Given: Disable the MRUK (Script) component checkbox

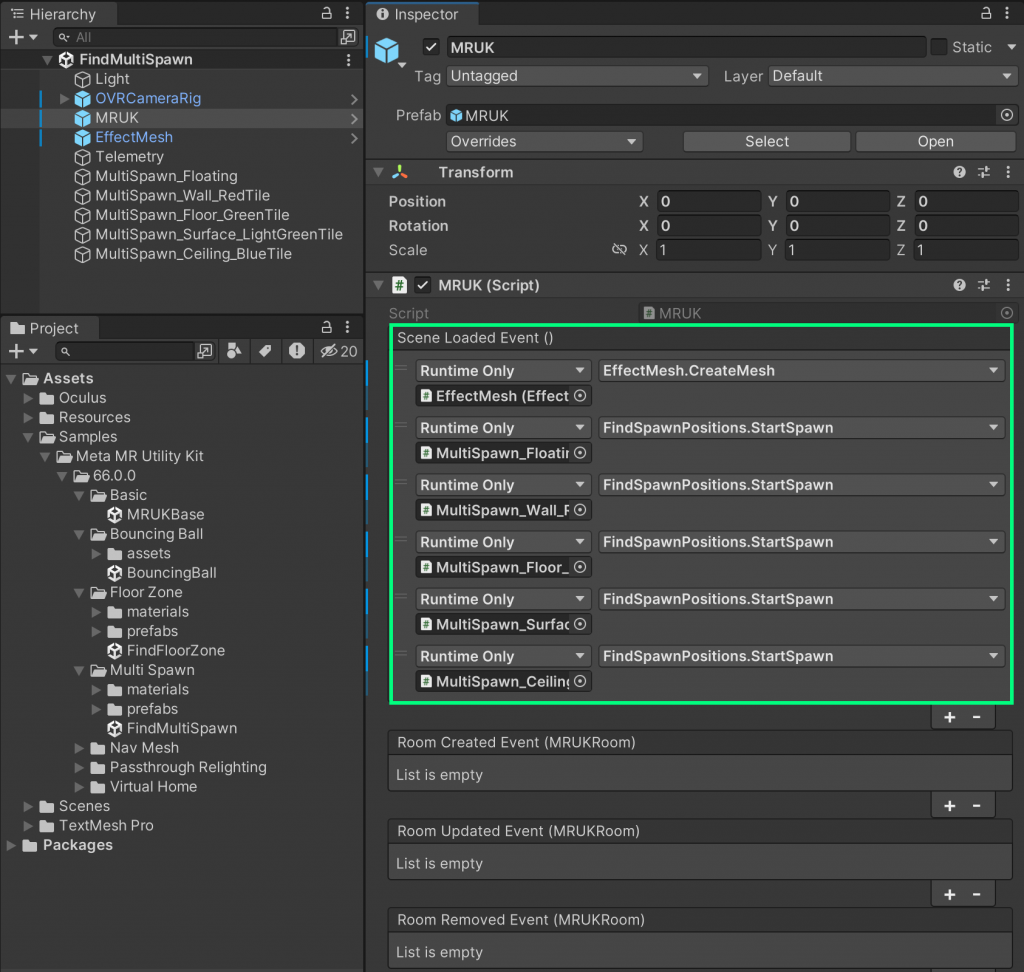Looking at the screenshot, I should tap(423, 285).
